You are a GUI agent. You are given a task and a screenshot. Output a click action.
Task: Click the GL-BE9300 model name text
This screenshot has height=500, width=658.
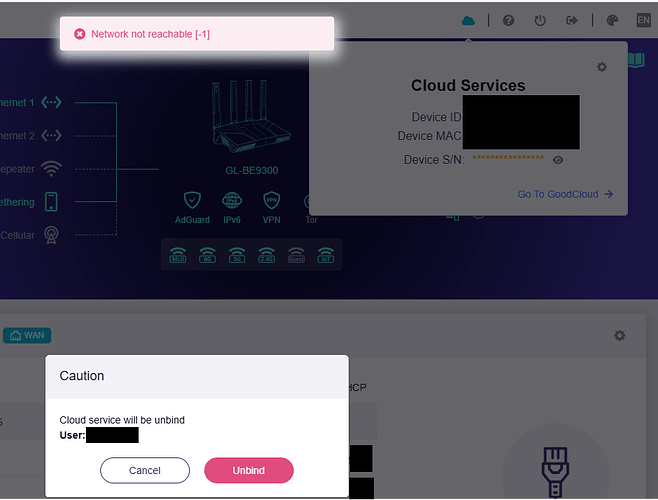252,170
